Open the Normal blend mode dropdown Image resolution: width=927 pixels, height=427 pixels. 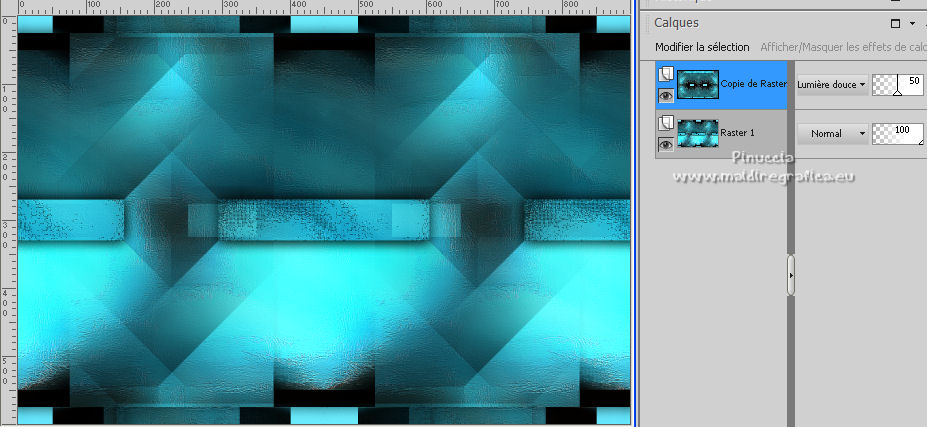832,134
